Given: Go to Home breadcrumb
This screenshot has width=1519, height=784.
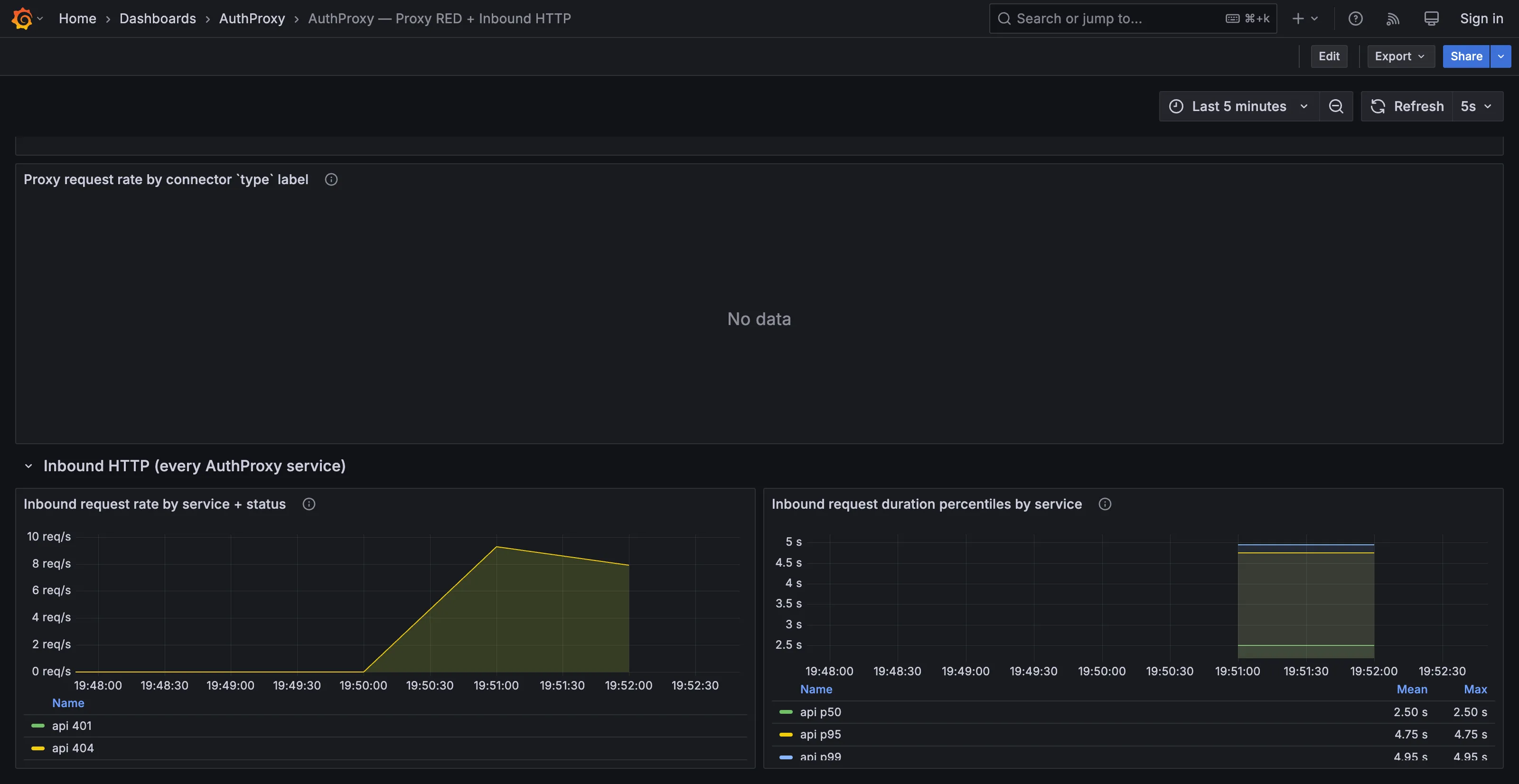Looking at the screenshot, I should click(x=77, y=19).
